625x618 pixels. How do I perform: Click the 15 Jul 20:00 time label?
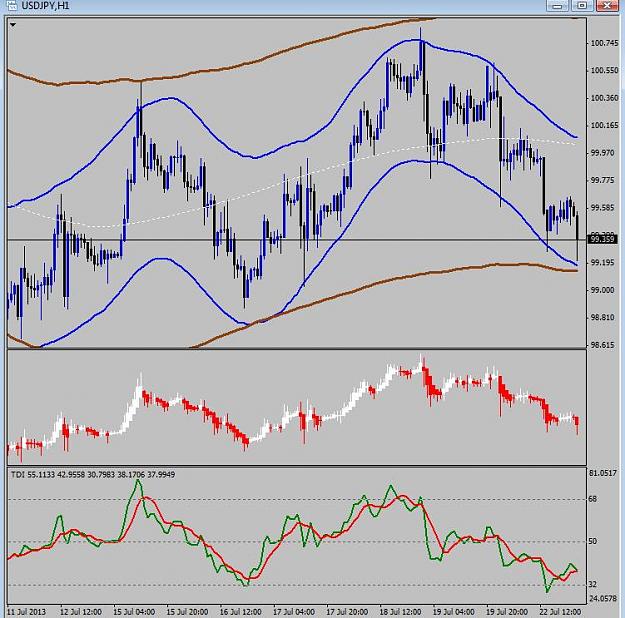point(187,612)
